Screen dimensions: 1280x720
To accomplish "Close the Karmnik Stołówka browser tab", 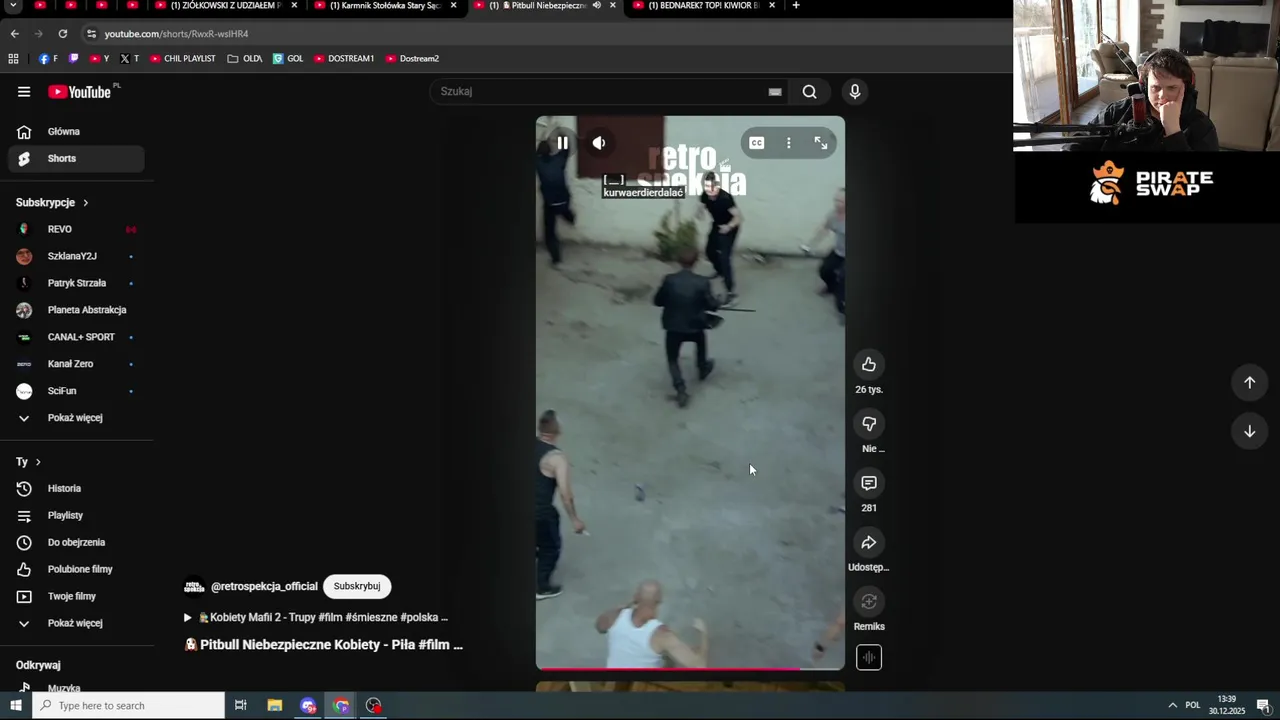I will (453, 5).
